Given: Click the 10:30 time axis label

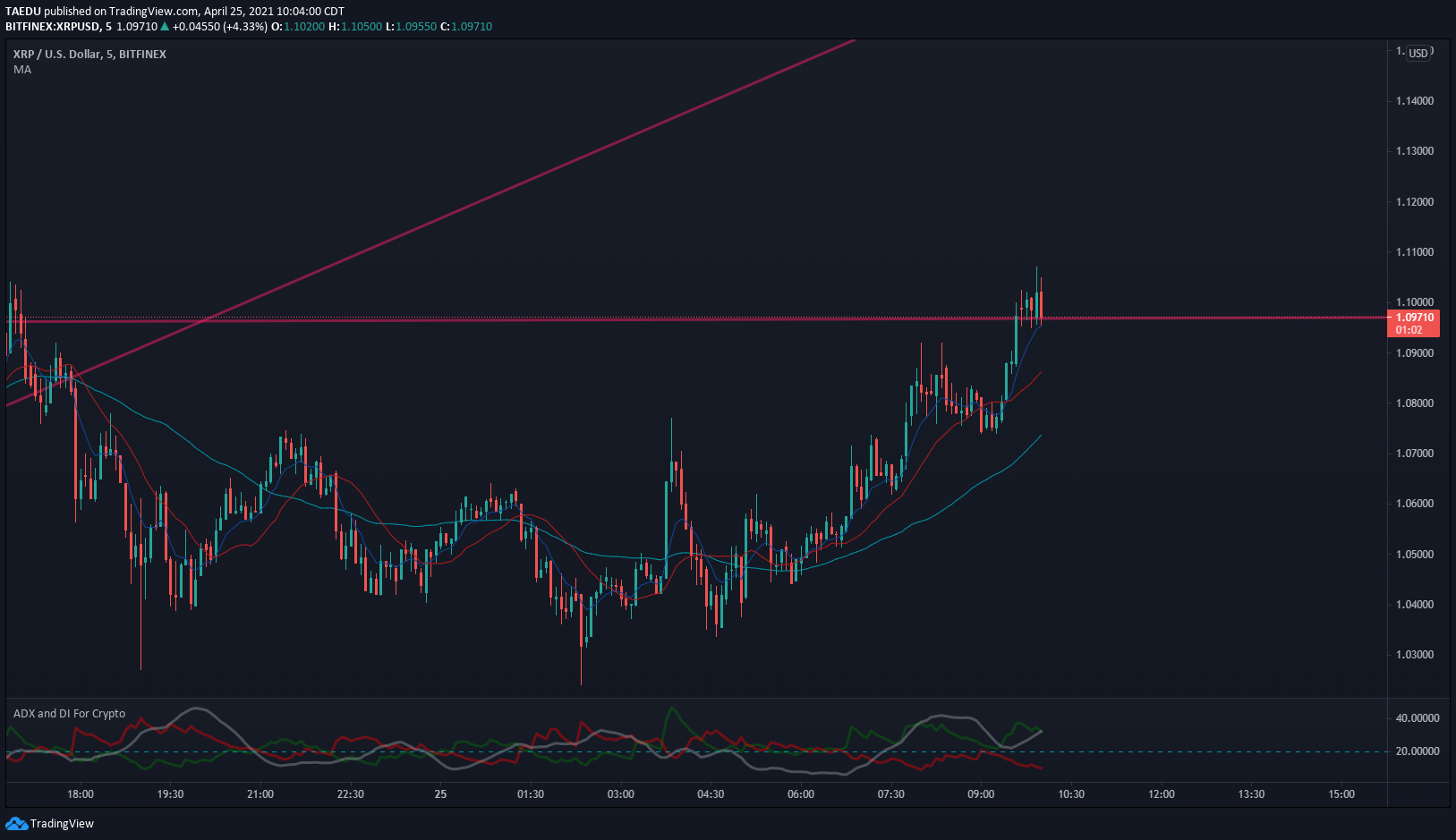Looking at the screenshot, I should click(1071, 794).
